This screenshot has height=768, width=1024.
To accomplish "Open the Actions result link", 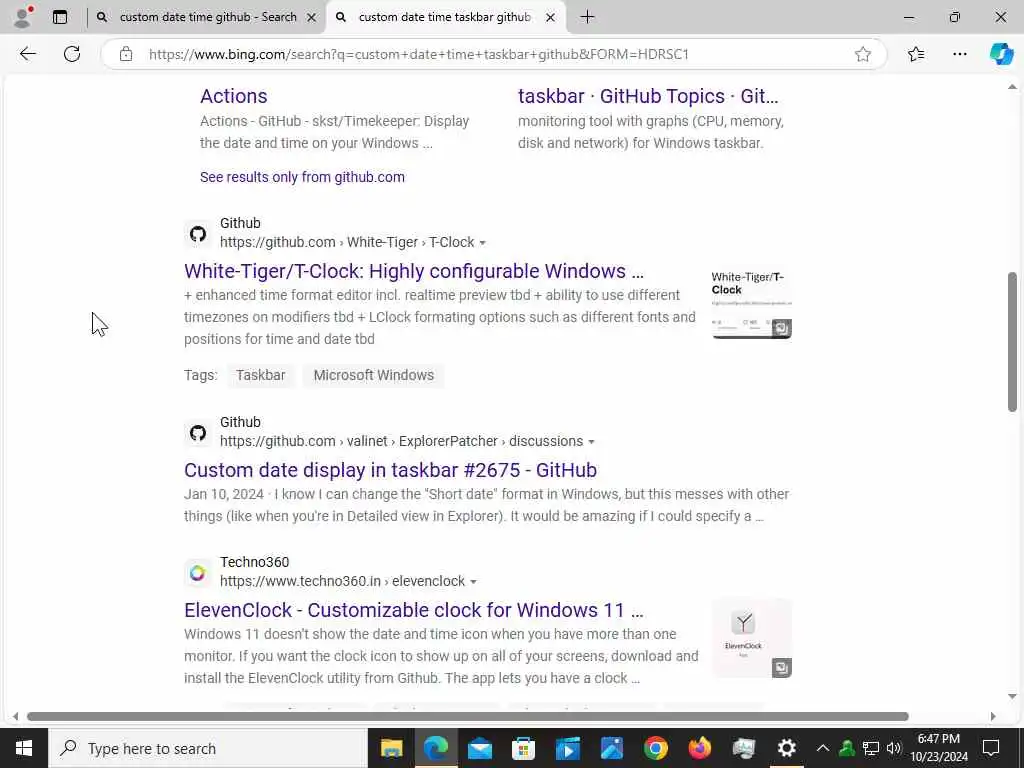I will [x=233, y=96].
